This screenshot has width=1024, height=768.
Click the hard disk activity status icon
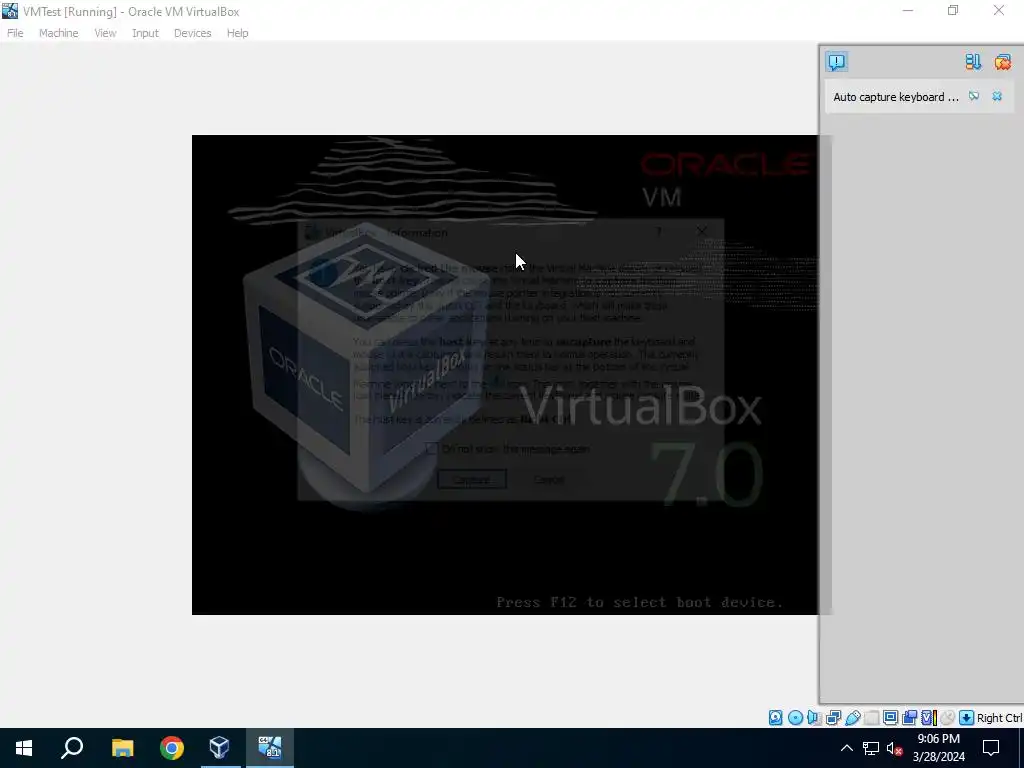pos(775,718)
